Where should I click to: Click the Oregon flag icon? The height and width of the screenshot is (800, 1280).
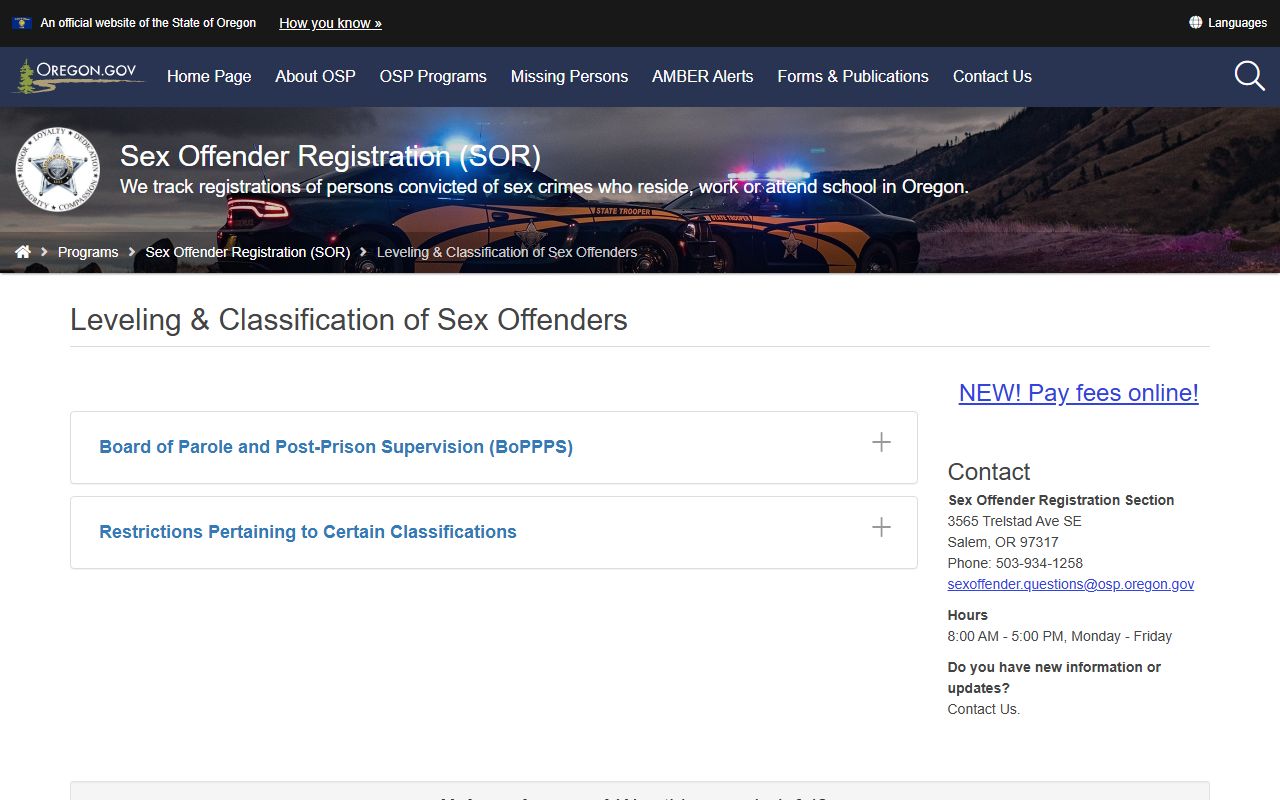tap(22, 23)
